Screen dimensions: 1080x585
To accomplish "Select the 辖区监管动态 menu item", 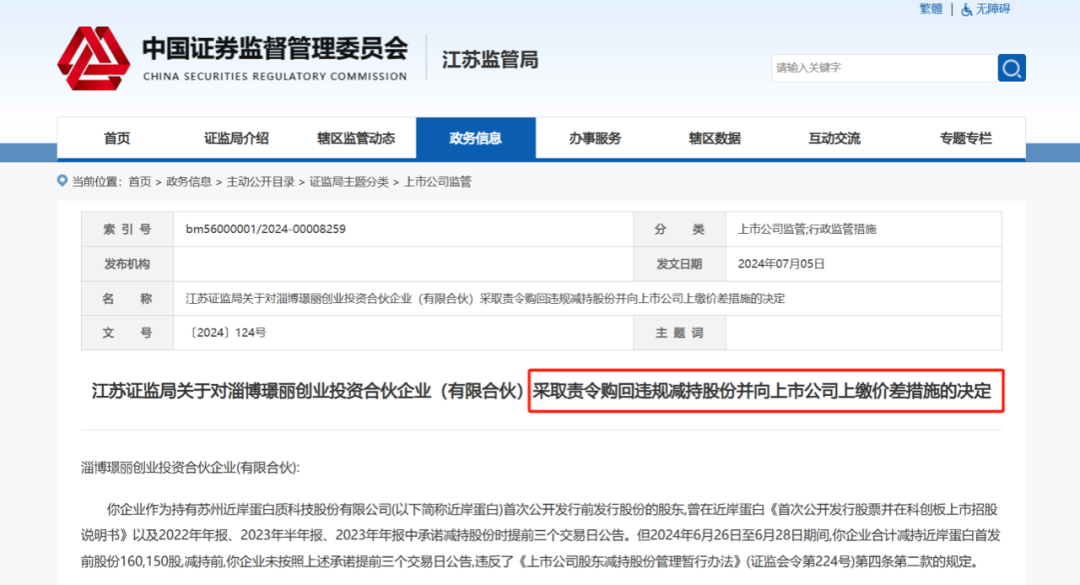I will pos(356,139).
